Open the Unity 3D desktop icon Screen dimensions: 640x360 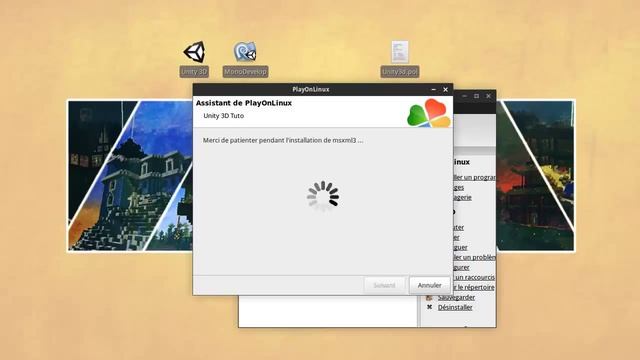[194, 52]
